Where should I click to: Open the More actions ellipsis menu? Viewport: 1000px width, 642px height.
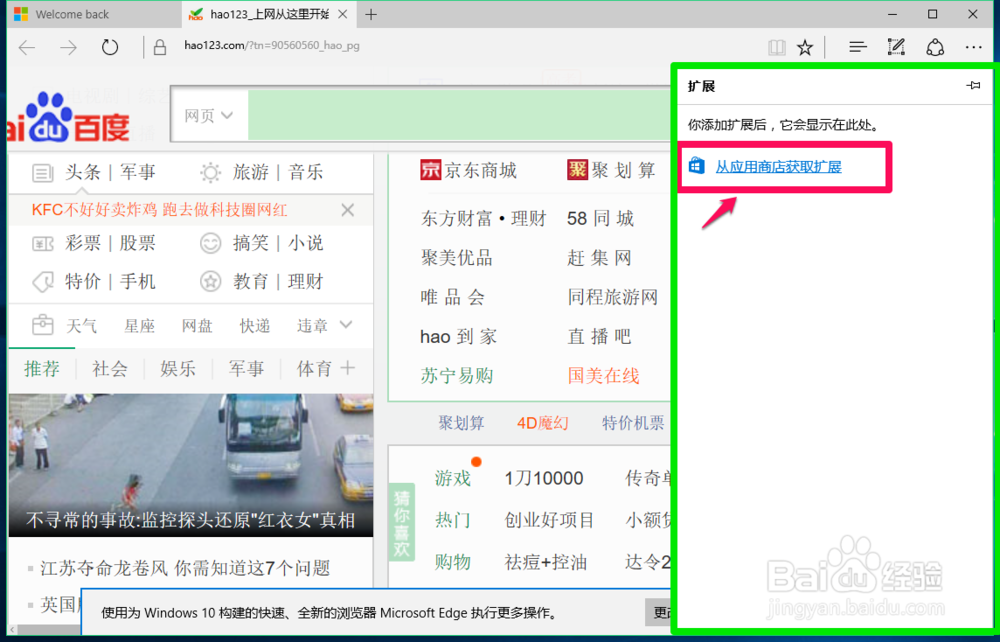(x=973, y=47)
